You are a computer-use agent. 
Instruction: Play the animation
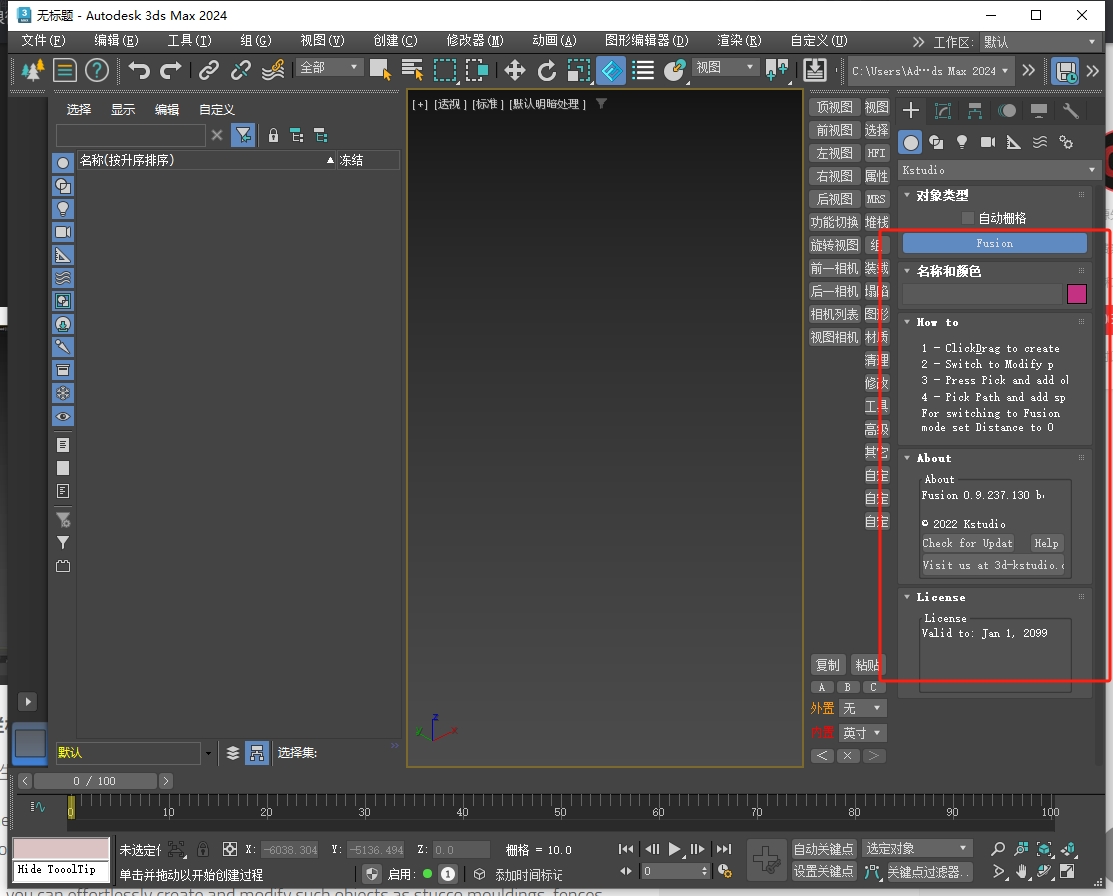675,849
